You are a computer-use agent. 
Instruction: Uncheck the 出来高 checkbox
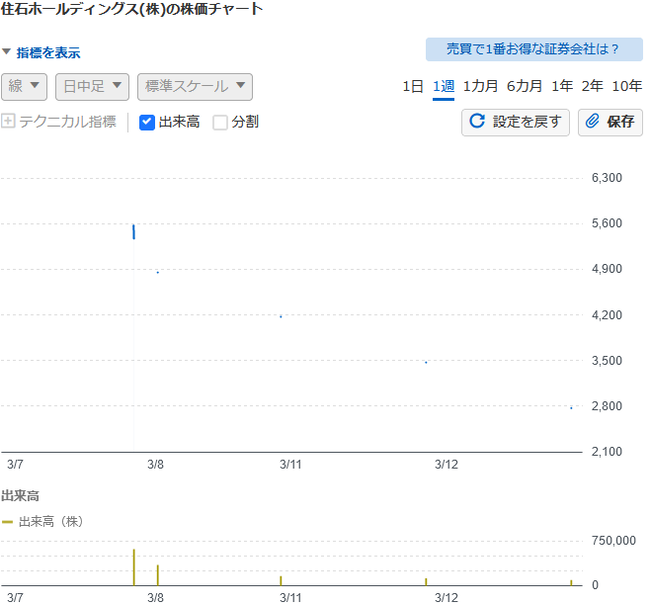coord(148,123)
